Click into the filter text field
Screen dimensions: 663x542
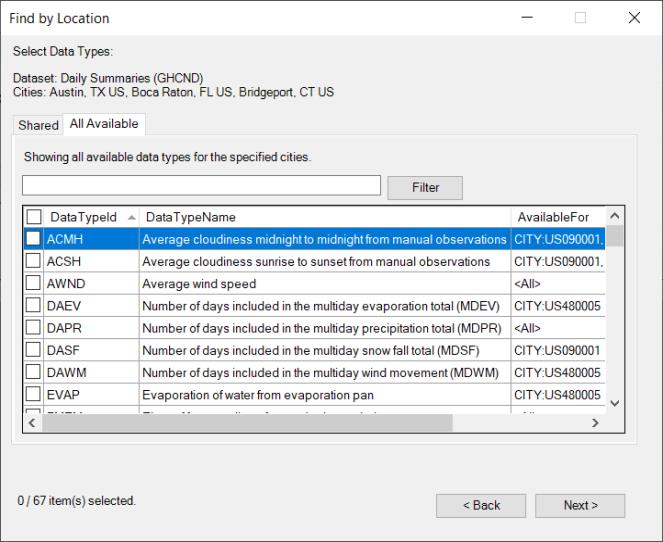click(x=201, y=186)
